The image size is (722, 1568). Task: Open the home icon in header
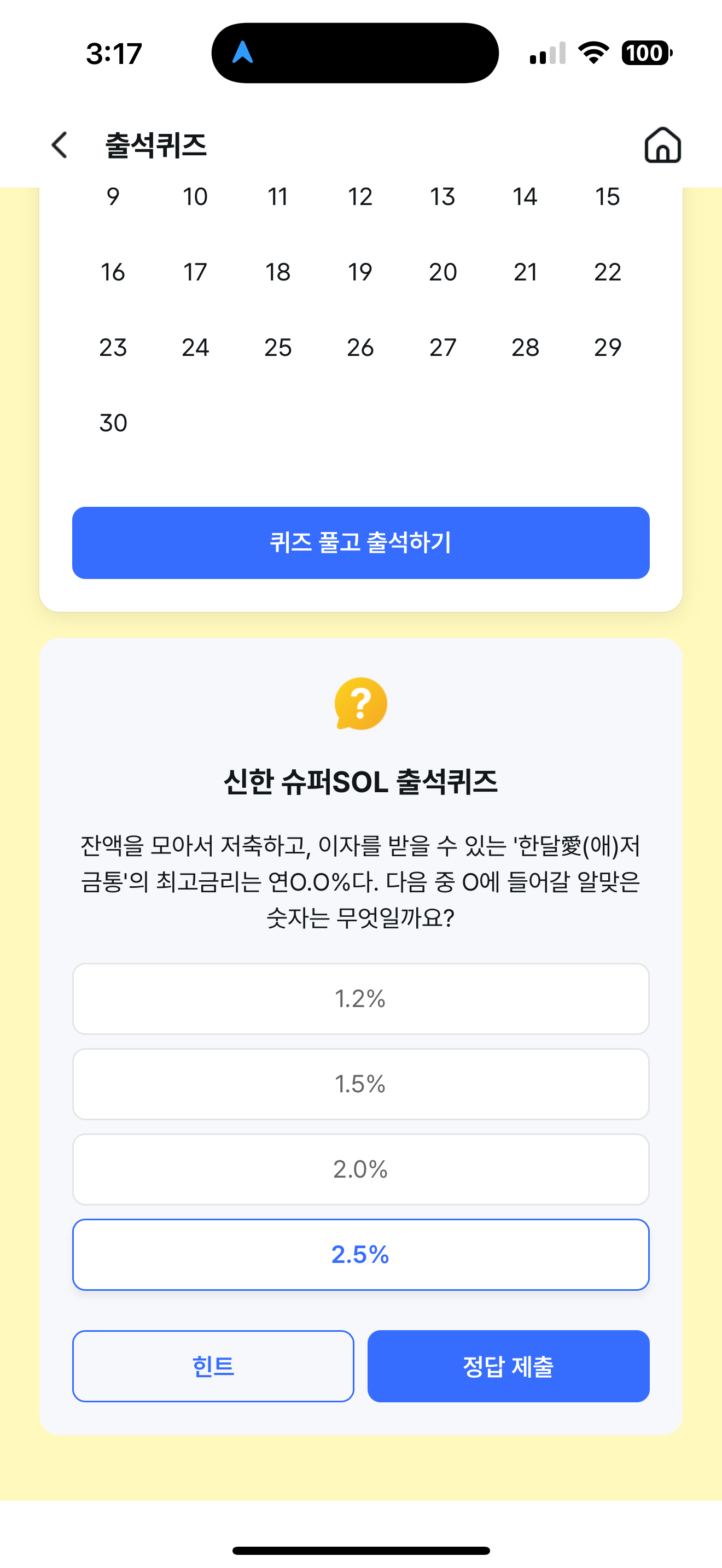tap(662, 145)
